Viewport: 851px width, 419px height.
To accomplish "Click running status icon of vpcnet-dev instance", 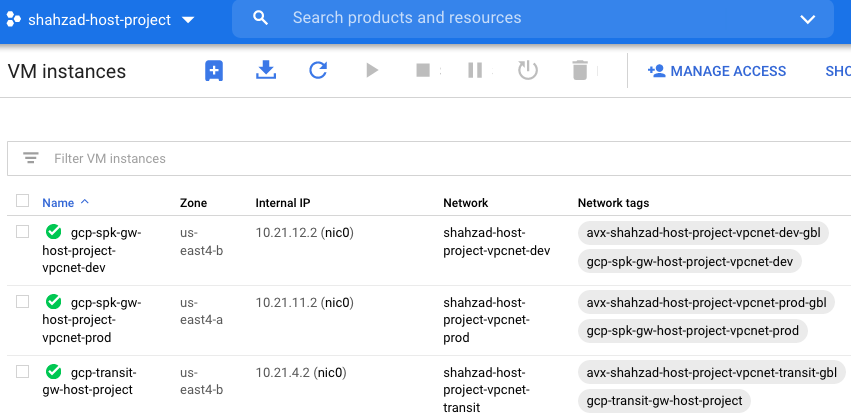I will point(53,232).
